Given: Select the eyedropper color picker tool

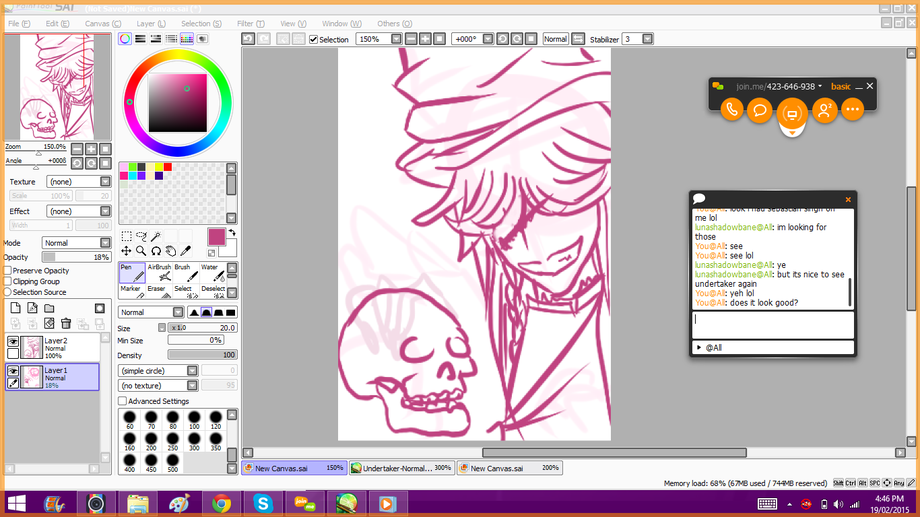Looking at the screenshot, I should [185, 250].
